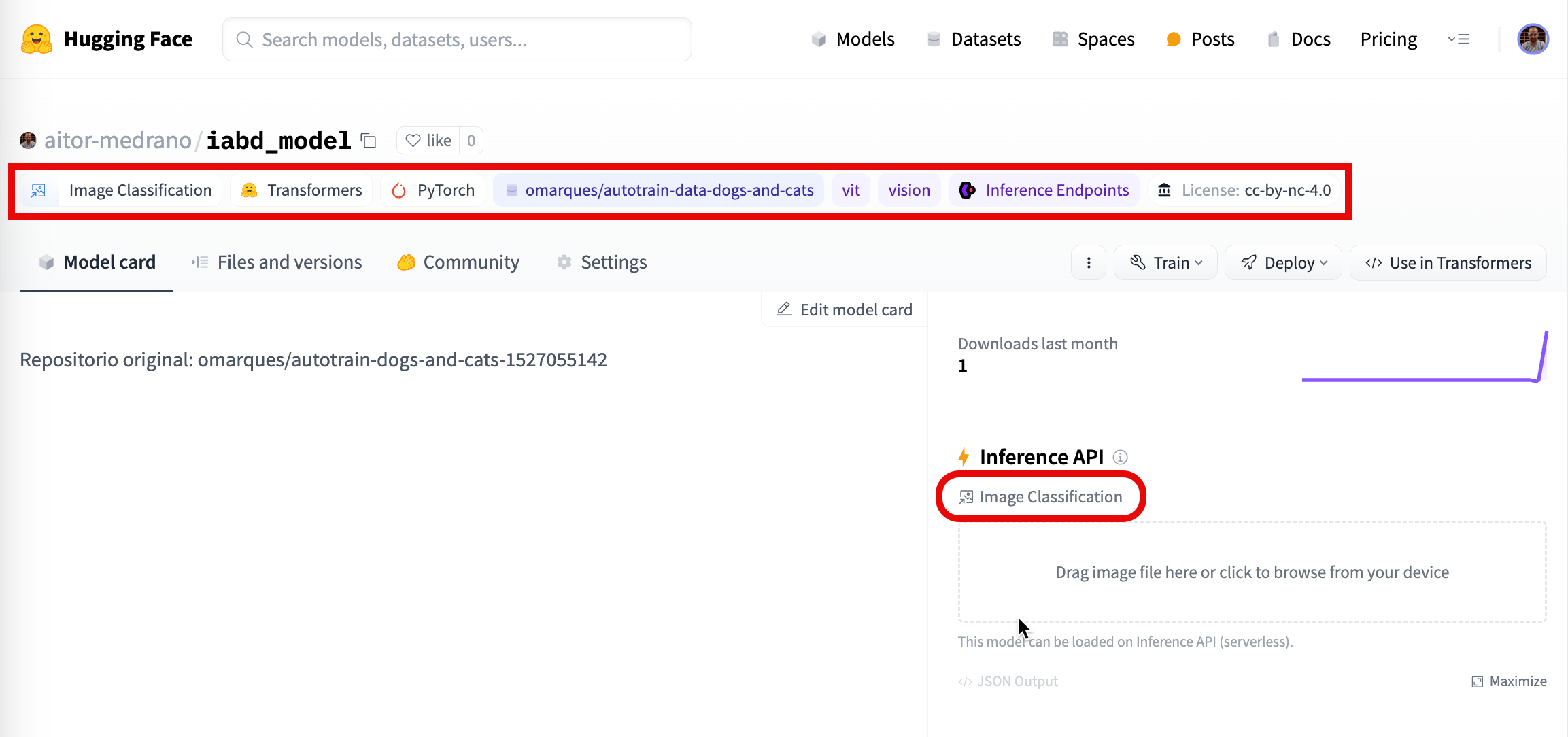Click the Spaces icon in navbar
This screenshot has height=737, width=1568.
point(1060,39)
